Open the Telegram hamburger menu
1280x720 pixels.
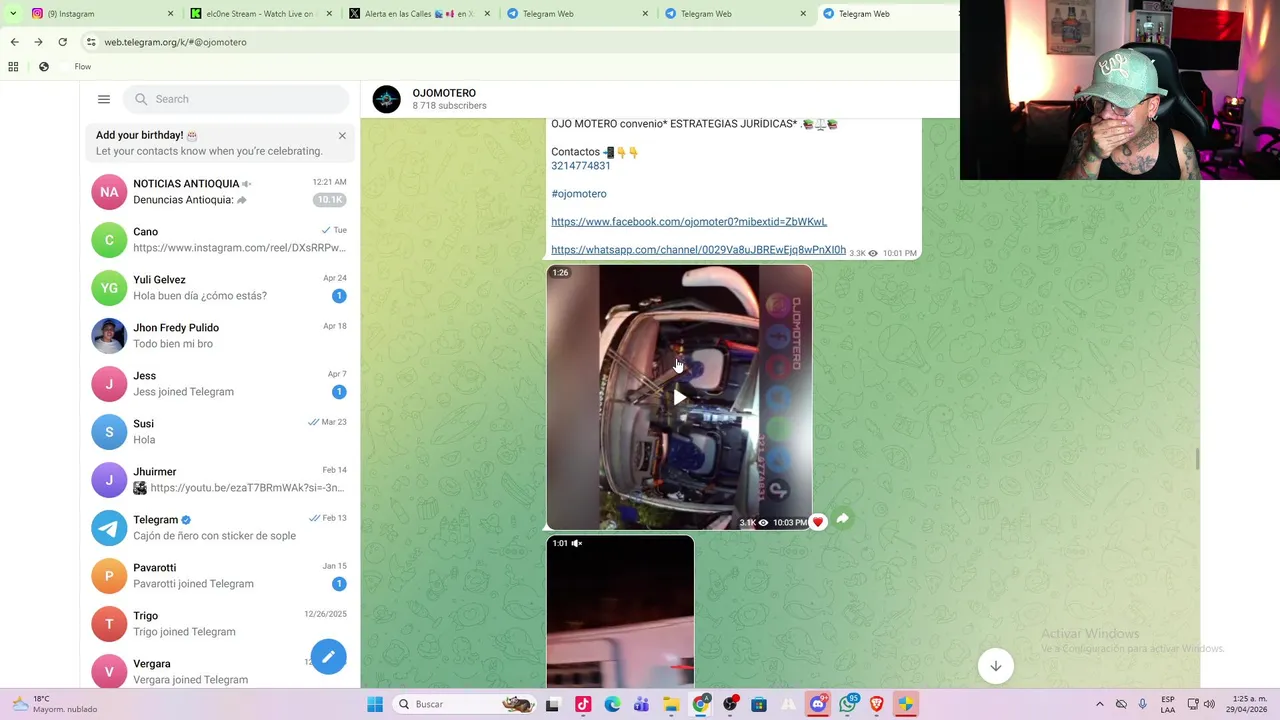coord(104,99)
